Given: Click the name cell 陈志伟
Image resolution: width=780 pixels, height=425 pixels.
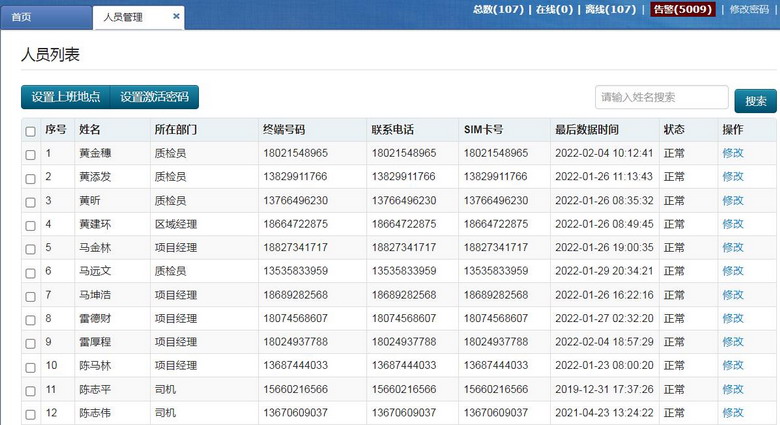Looking at the screenshot, I should pos(95,413).
